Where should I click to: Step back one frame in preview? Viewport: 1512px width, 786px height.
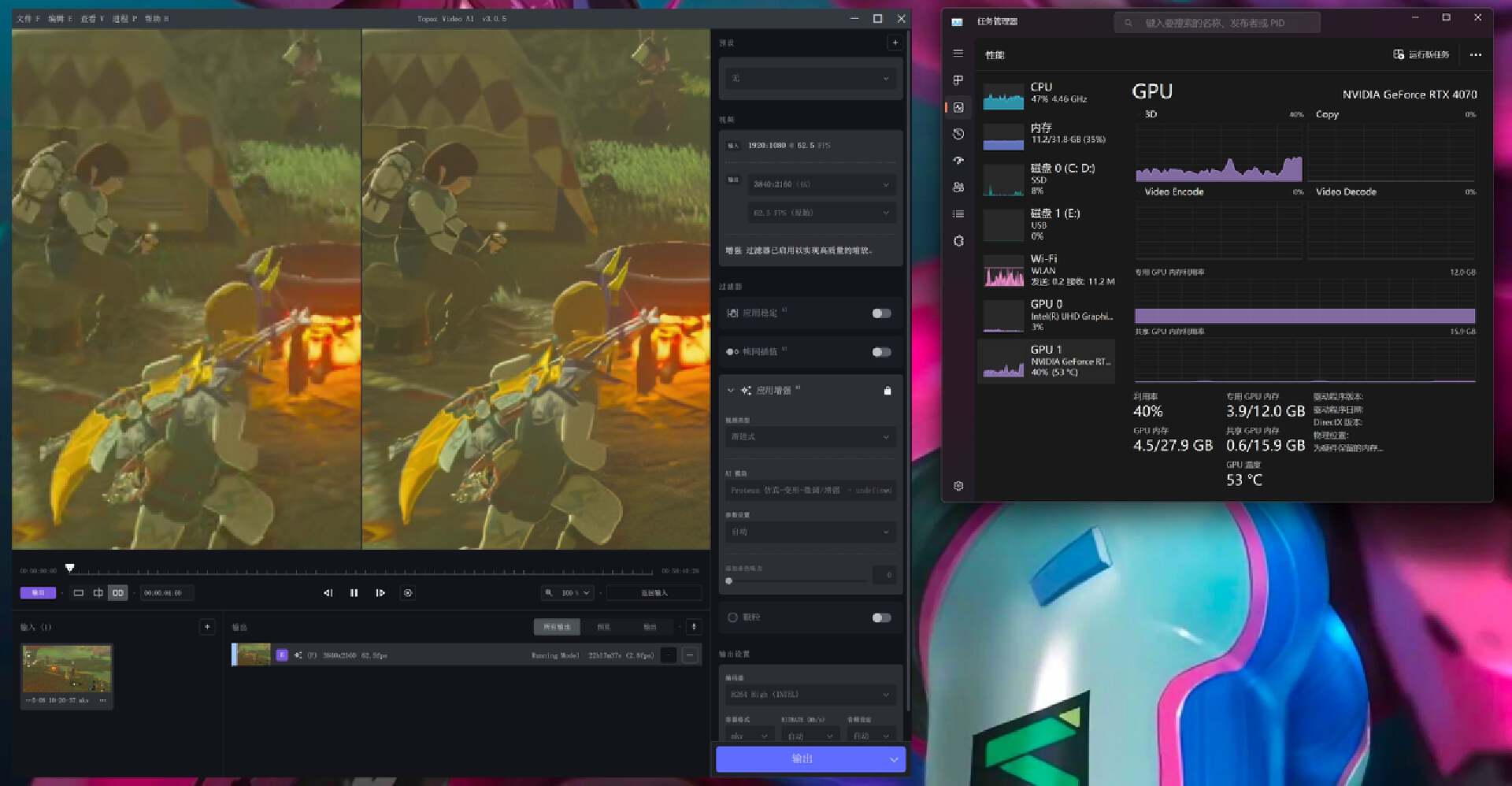pyautogui.click(x=328, y=593)
